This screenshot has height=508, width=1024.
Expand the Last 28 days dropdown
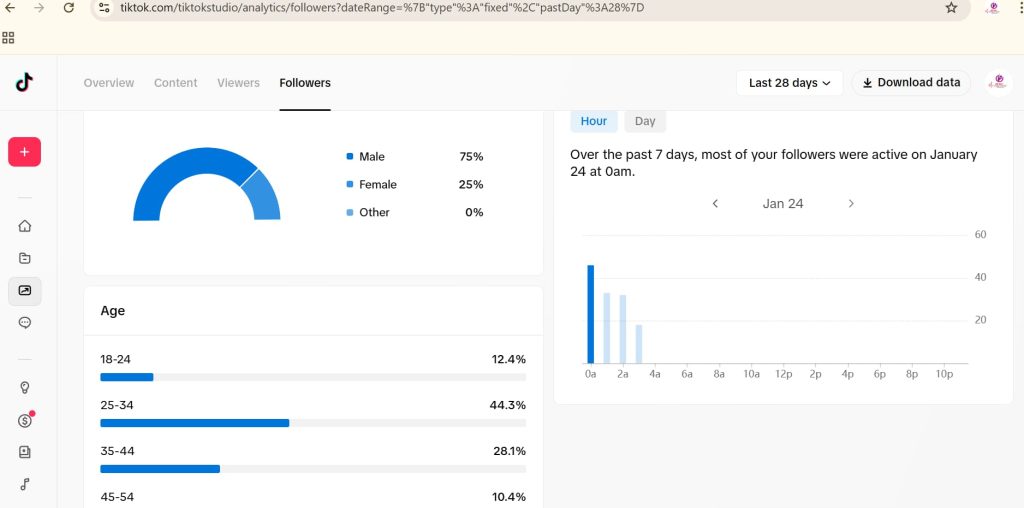point(789,83)
